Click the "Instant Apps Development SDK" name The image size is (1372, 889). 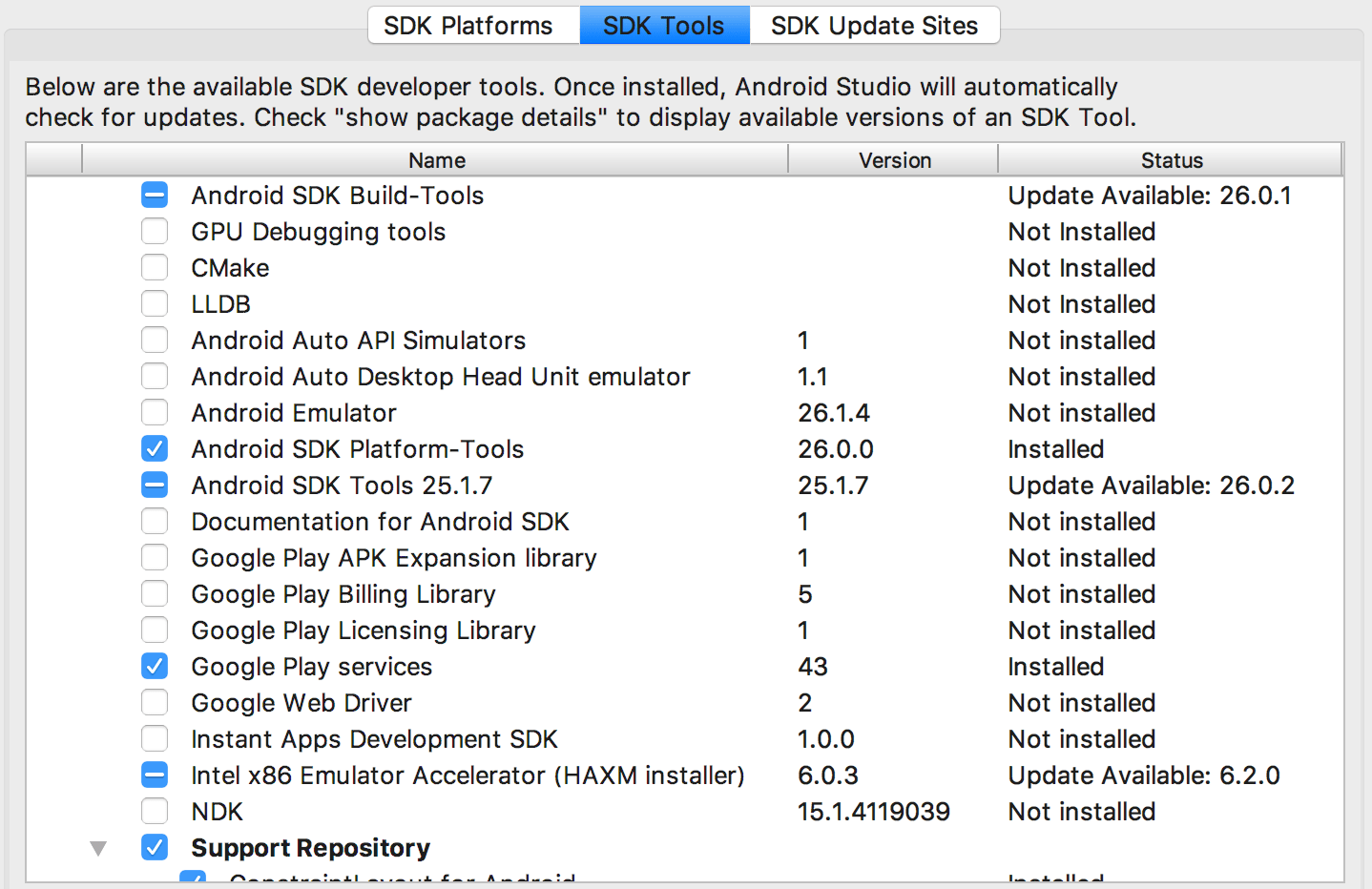point(375,739)
